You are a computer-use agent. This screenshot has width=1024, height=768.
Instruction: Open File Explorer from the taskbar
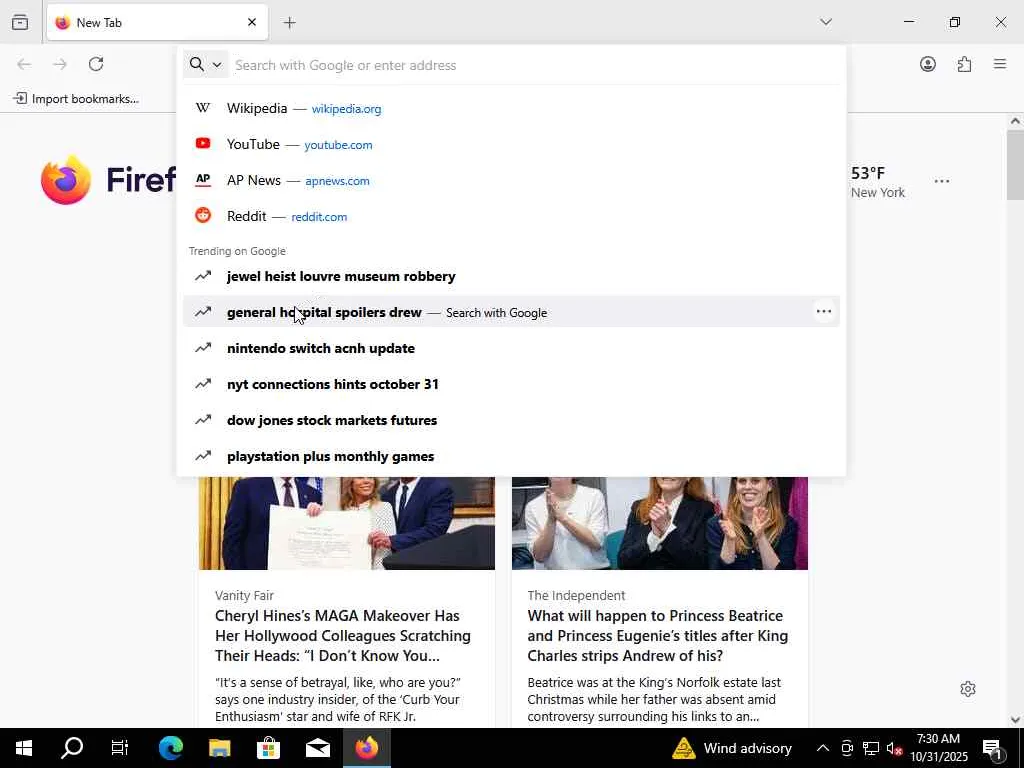coord(219,748)
